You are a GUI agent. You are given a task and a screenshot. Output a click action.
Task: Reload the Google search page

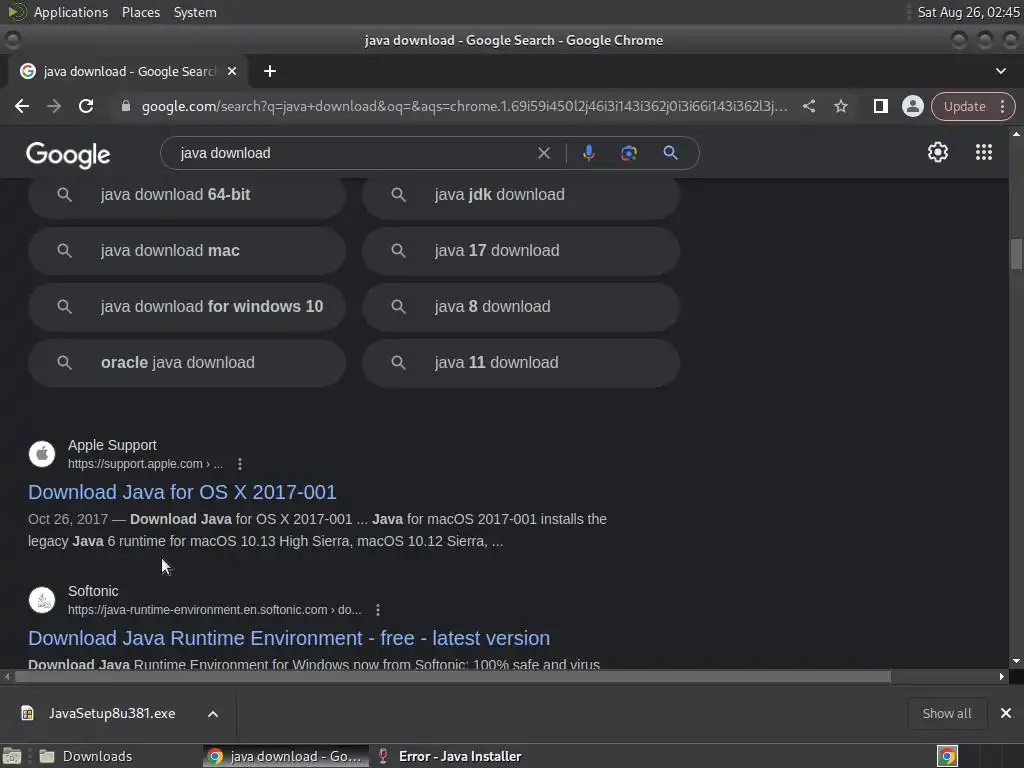86,106
